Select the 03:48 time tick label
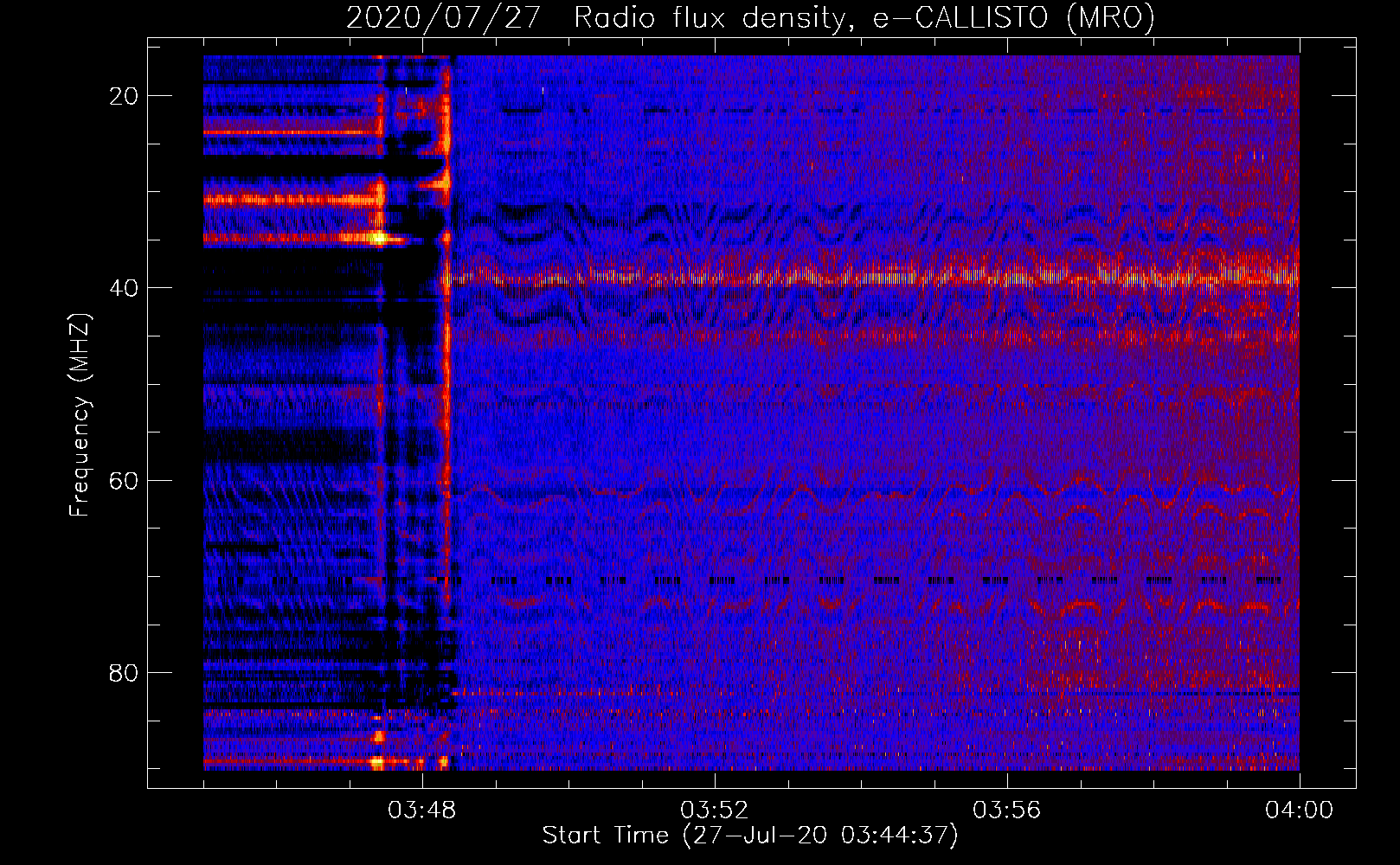Screen dimensions: 1400x865 [x=422, y=811]
